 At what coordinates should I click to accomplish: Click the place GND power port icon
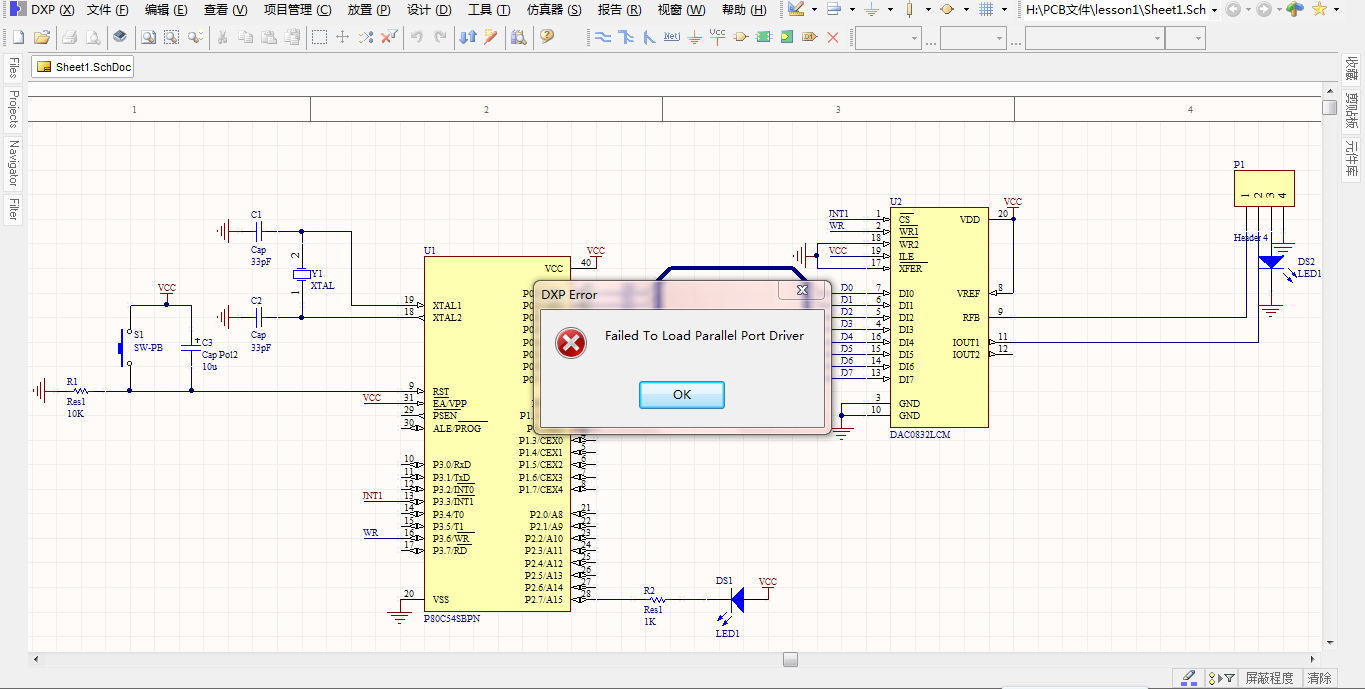click(x=694, y=37)
